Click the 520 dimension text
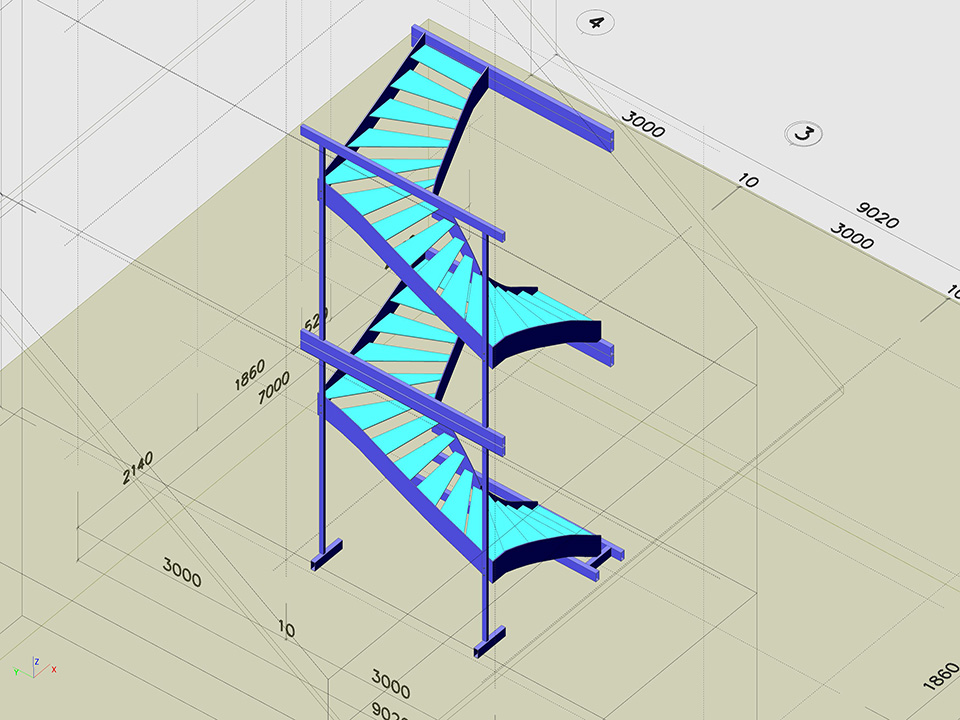This screenshot has width=960, height=720. click(316, 321)
